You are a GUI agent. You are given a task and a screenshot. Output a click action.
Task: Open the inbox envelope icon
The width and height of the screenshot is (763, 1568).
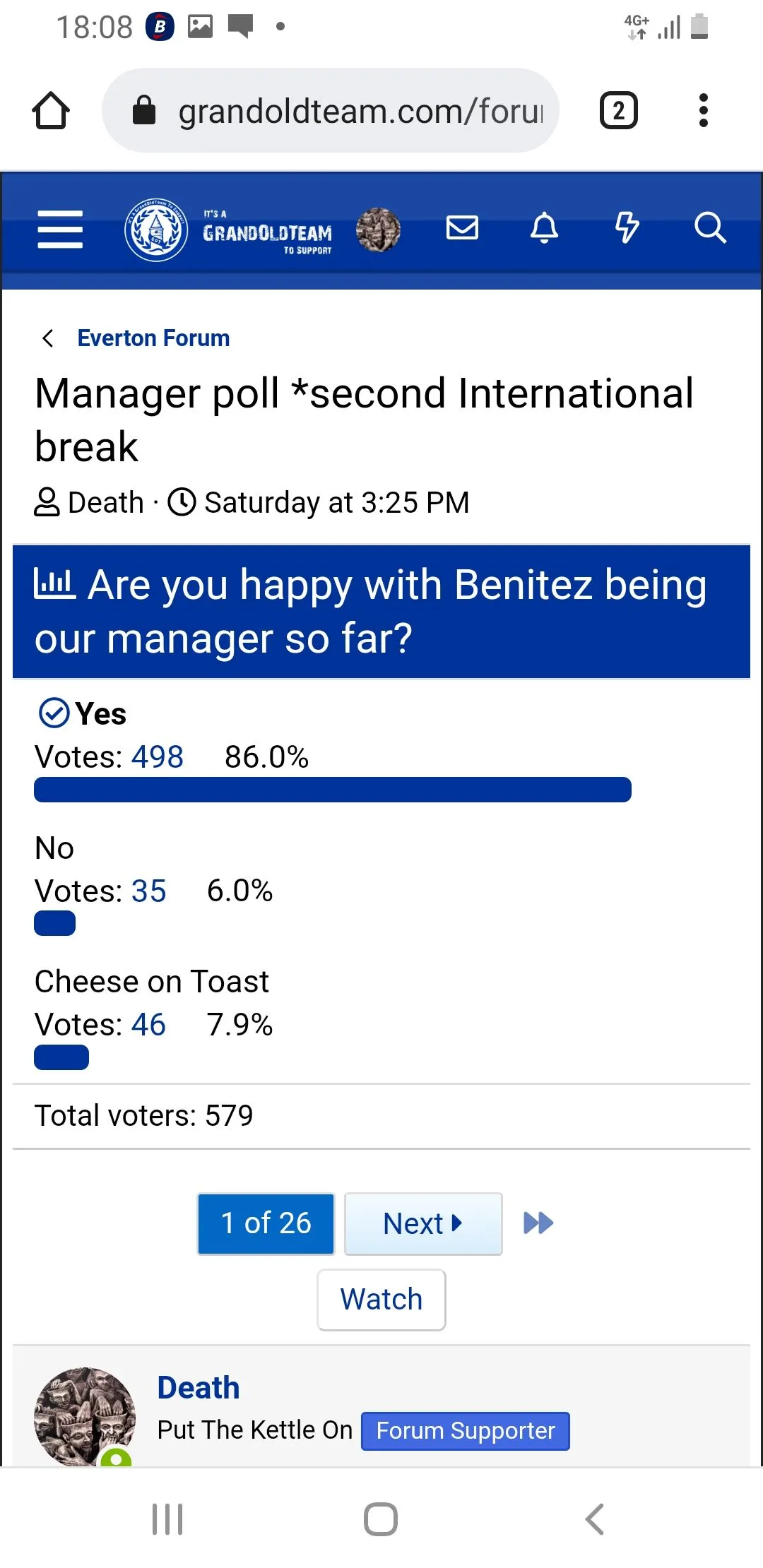(x=463, y=228)
